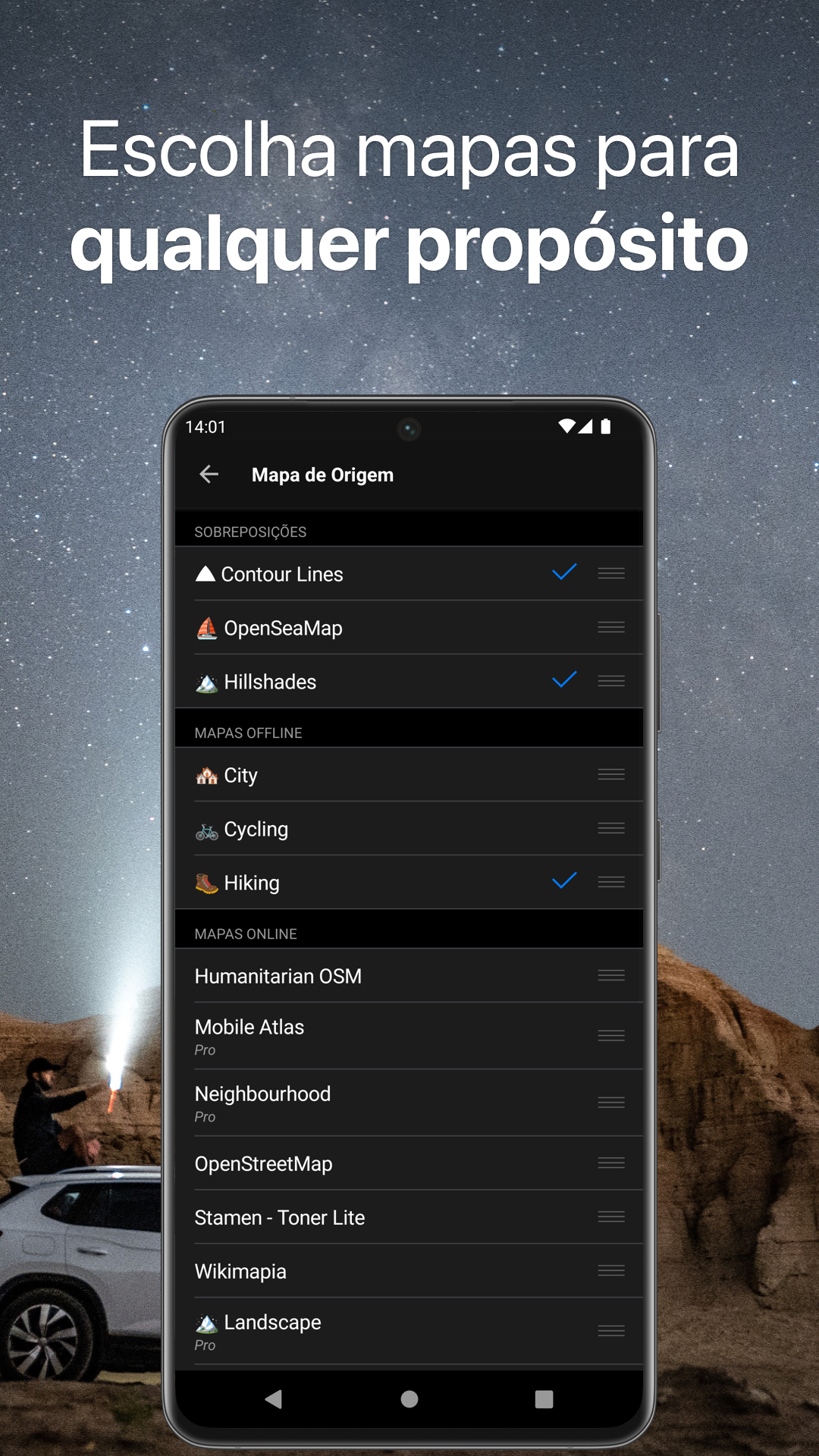
Task: Tap the Android home navigation button
Action: coord(409,1399)
